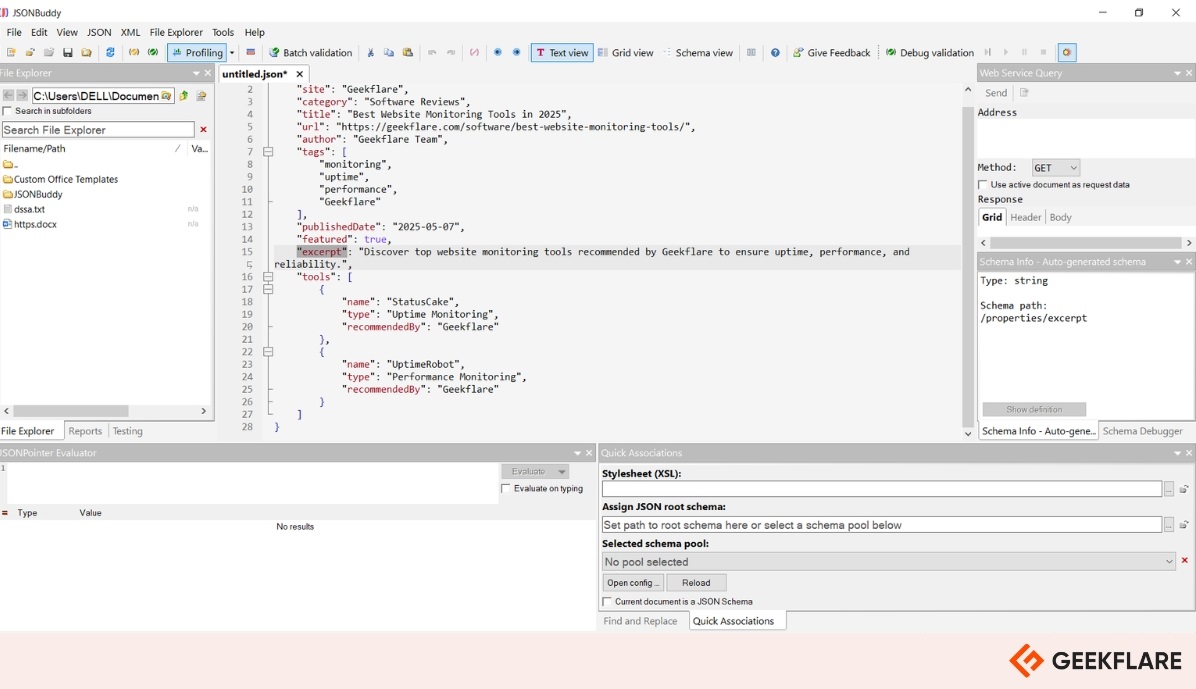Click the Reload button in Quick Associations
The image size is (1196, 689).
pyautogui.click(x=696, y=583)
